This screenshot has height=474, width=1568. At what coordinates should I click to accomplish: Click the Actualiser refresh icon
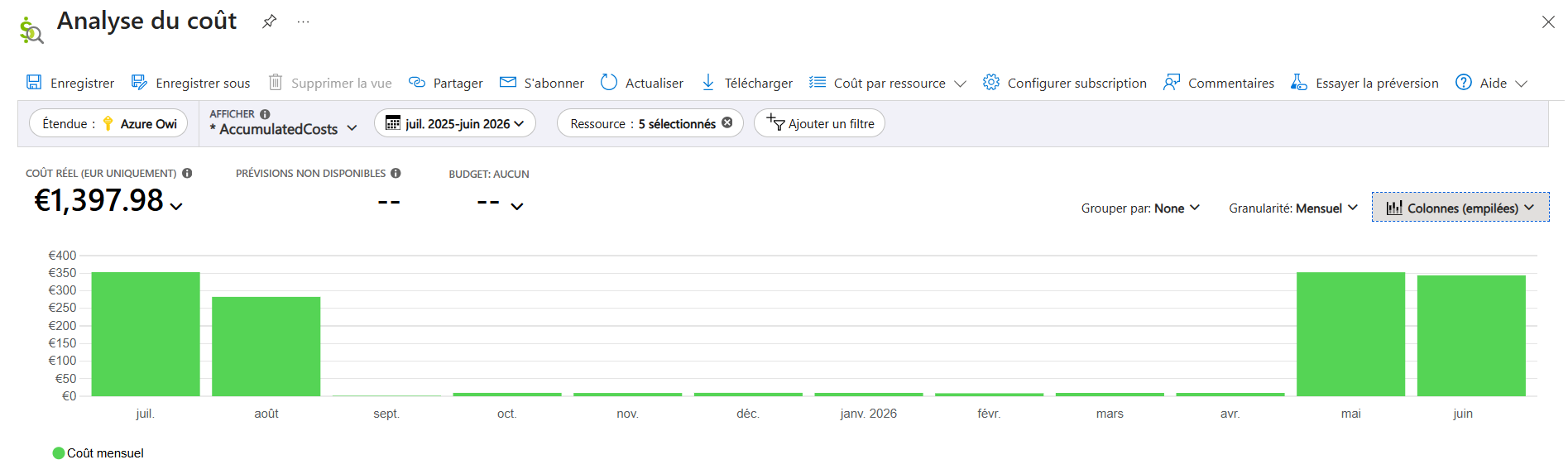click(x=609, y=82)
